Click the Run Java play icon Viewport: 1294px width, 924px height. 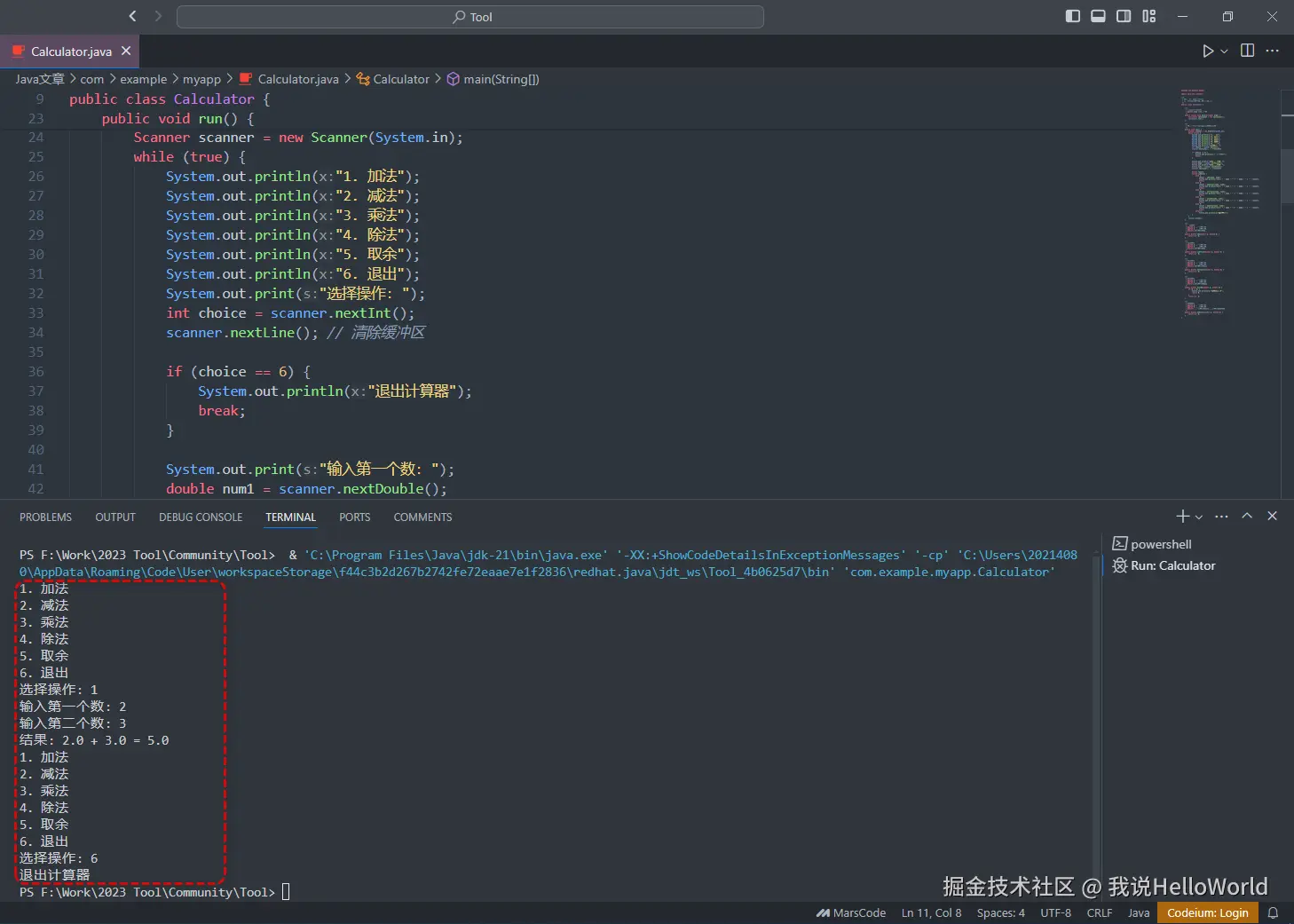[1207, 51]
